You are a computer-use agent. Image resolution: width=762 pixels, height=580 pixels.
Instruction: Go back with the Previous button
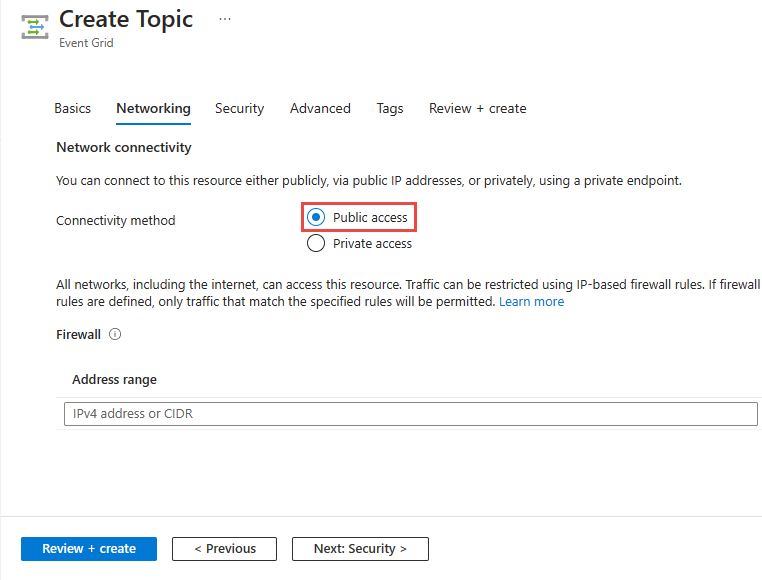pos(225,548)
